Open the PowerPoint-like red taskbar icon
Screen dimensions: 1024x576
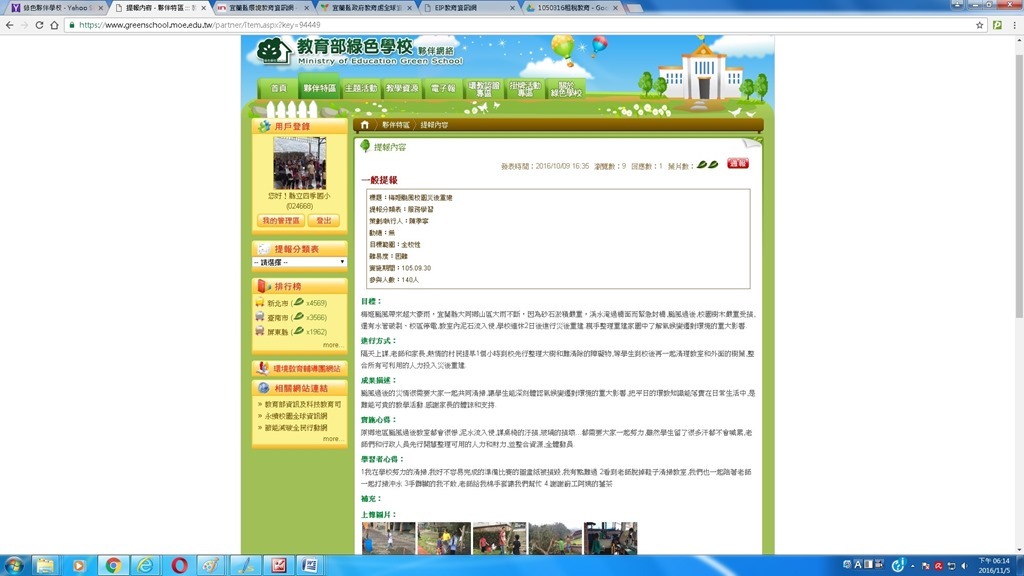[x=279, y=565]
